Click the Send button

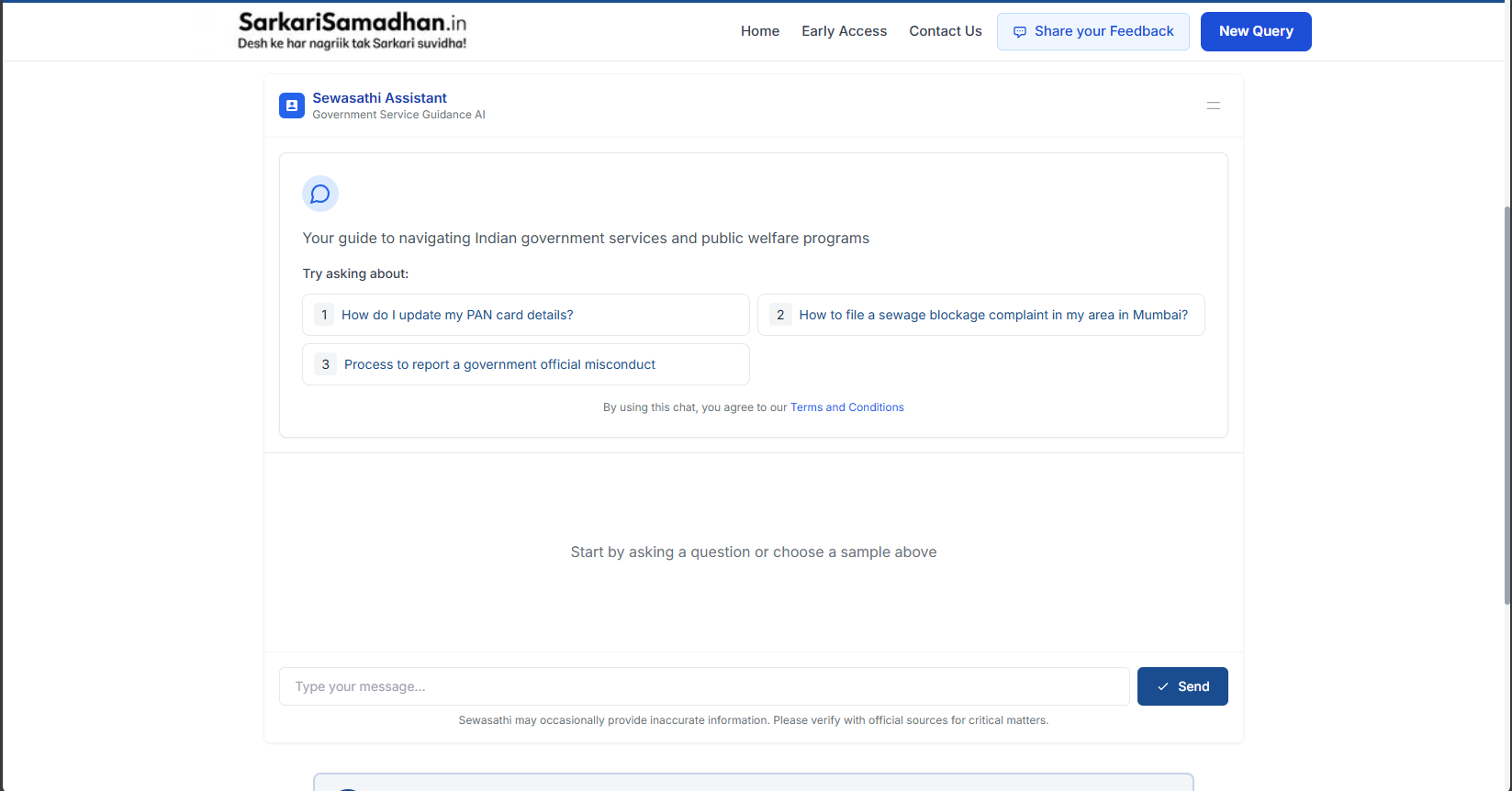1182,686
